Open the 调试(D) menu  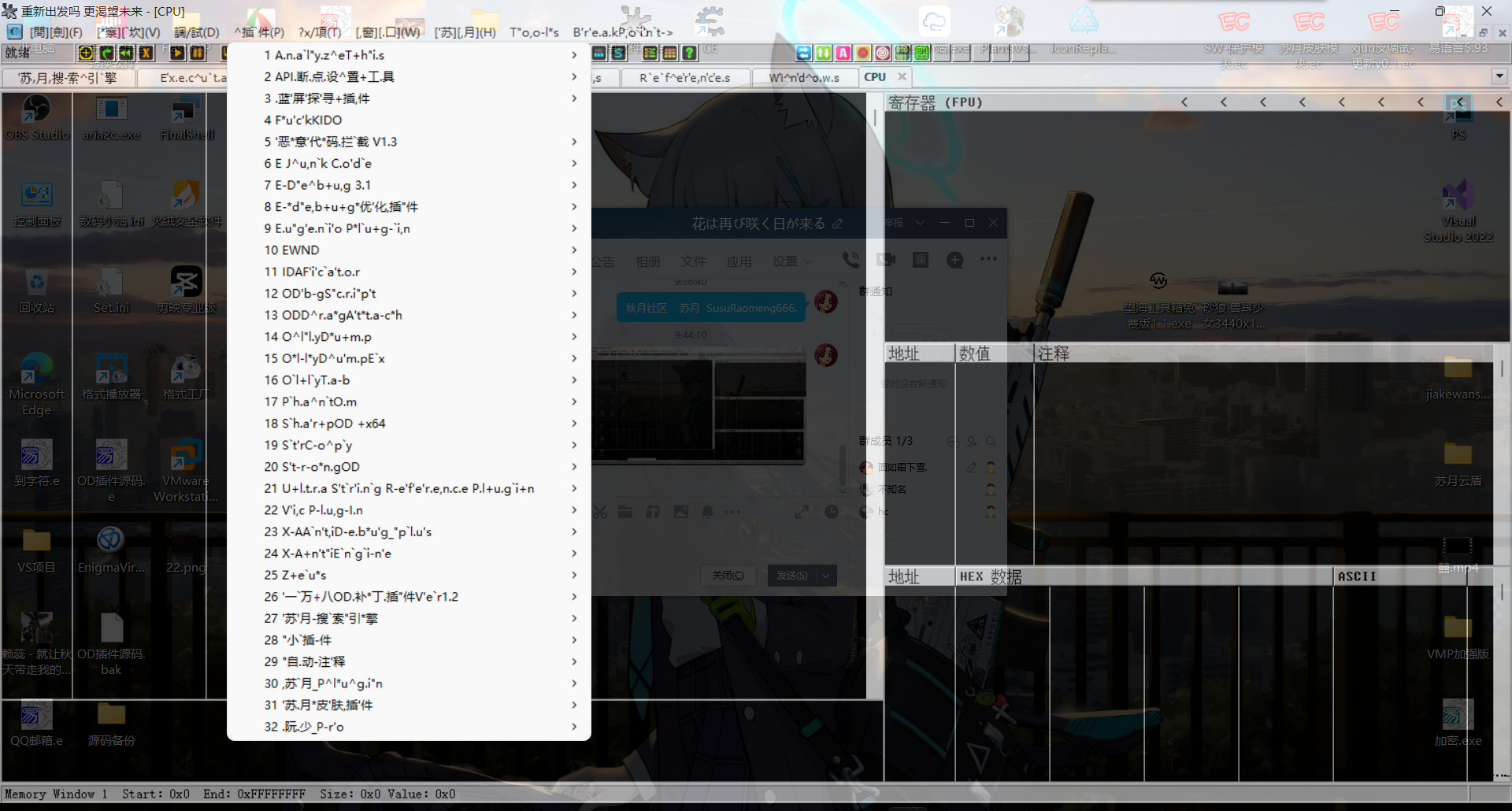pyautogui.click(x=197, y=32)
